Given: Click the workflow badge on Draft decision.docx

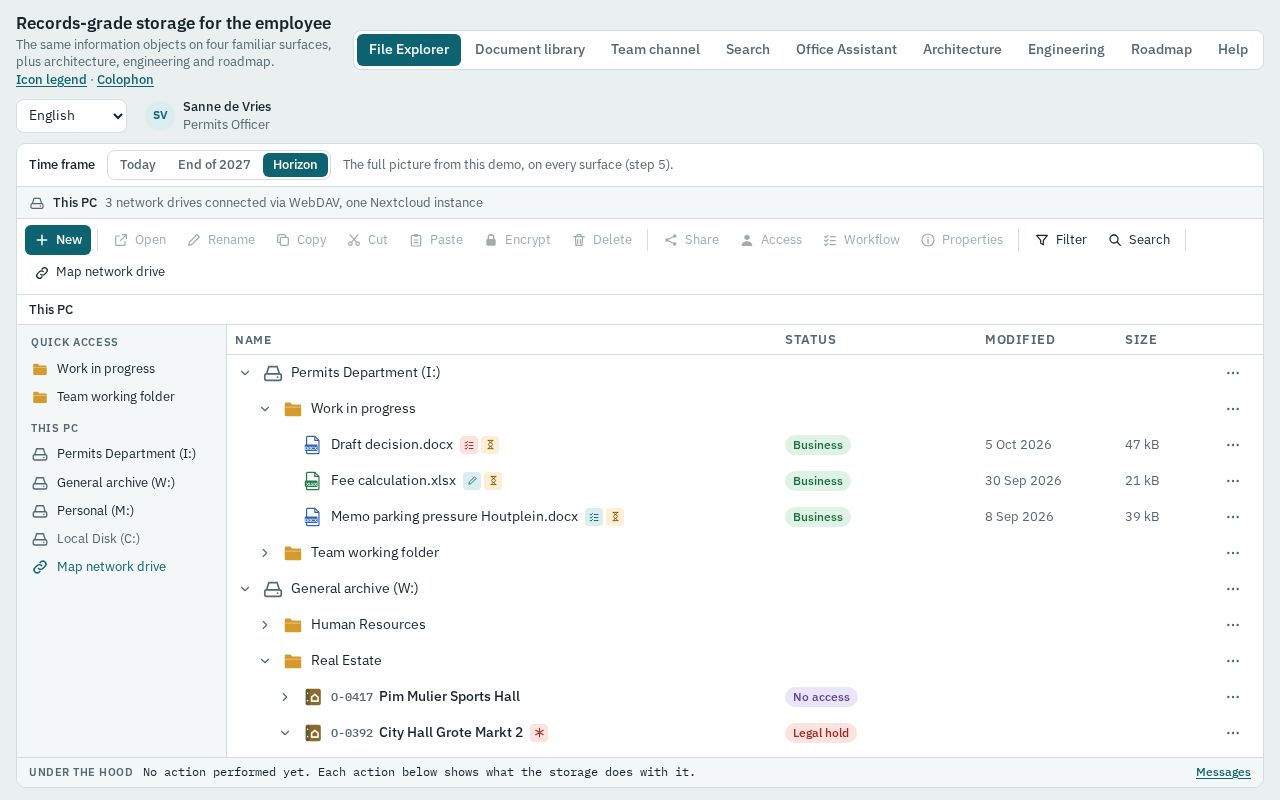Looking at the screenshot, I should 469,445.
